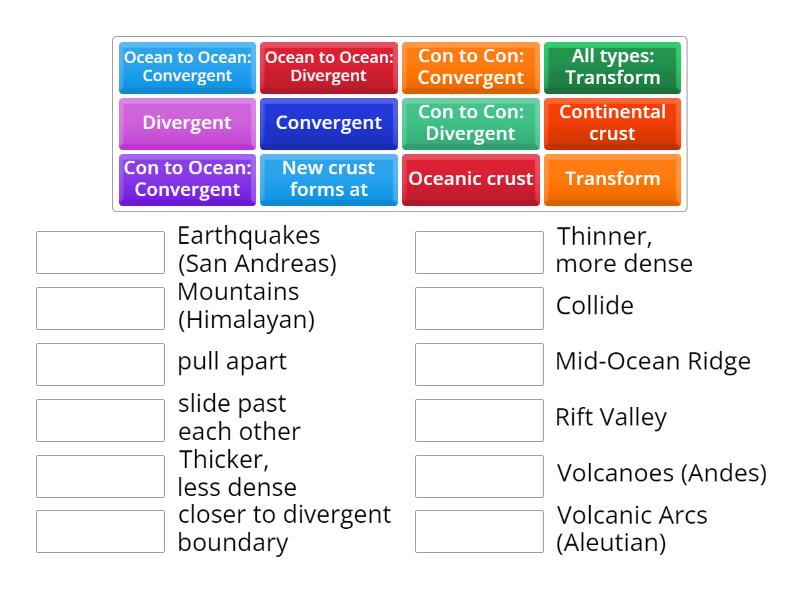Click the 'Ocean to Ocean: Convergent' tile
Viewport: 800px width, 600px height.
tap(187, 67)
